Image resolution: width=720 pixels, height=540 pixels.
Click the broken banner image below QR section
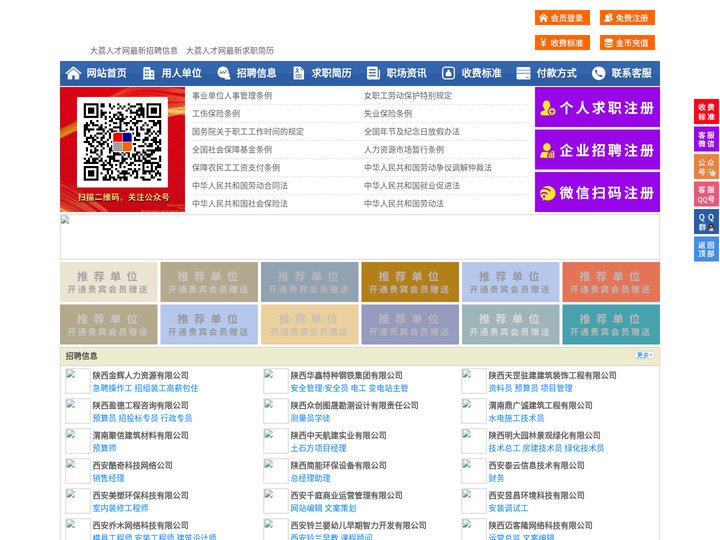point(360,237)
